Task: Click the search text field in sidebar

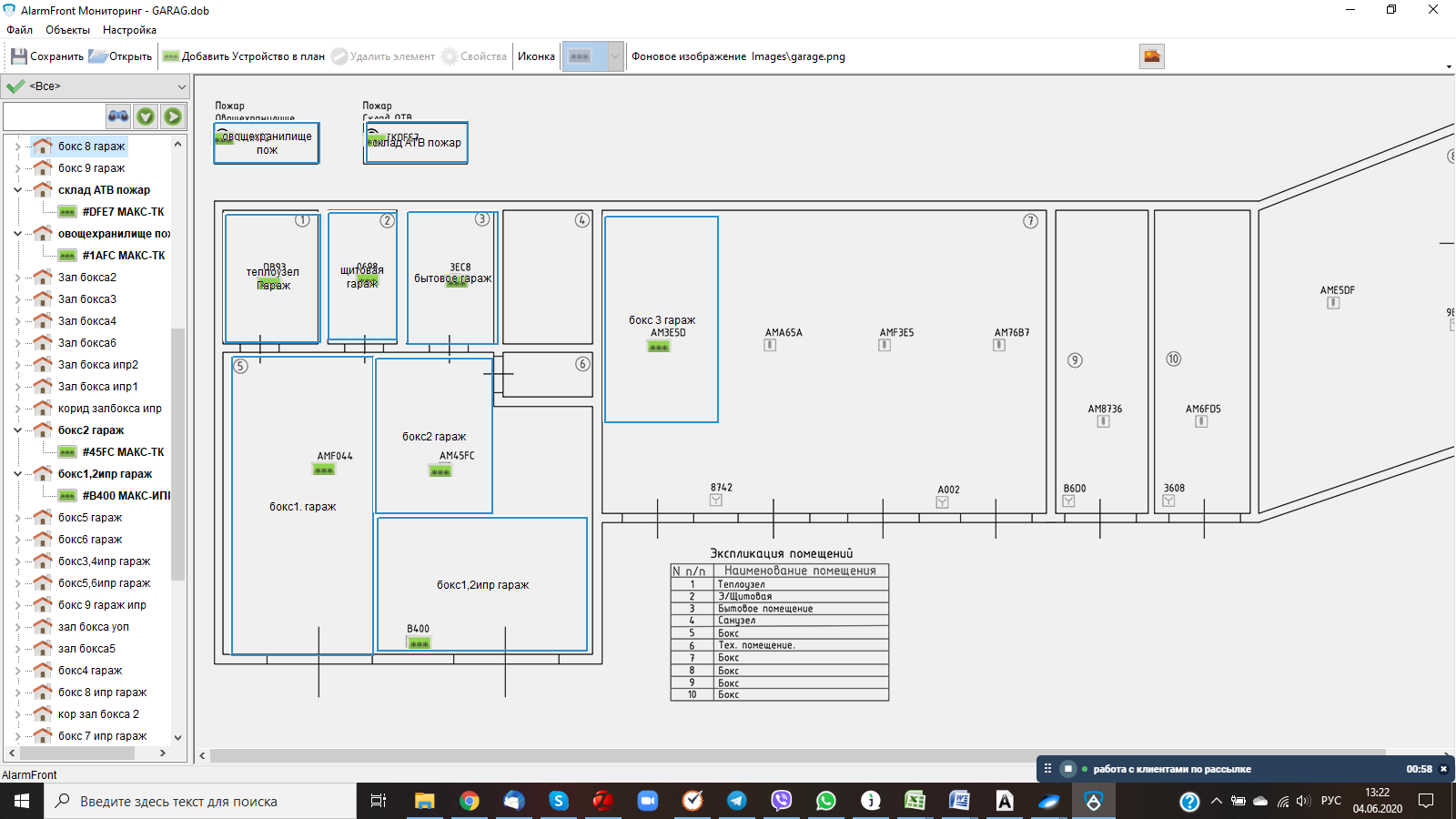Action: [x=55, y=116]
